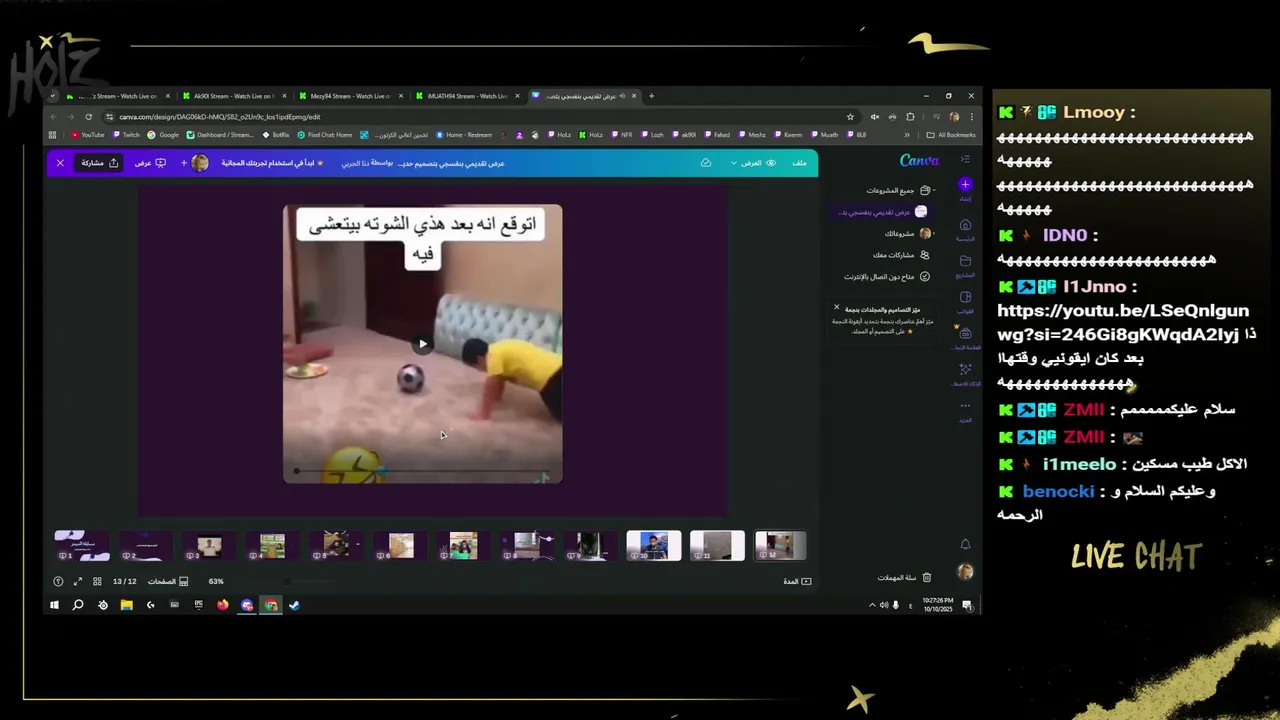This screenshot has height=720, width=1280.
Task: Open Canva notifications bell
Action: (x=965, y=544)
